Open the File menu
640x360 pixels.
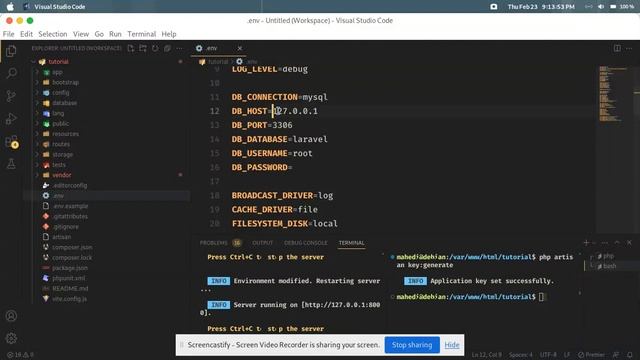click(x=9, y=34)
